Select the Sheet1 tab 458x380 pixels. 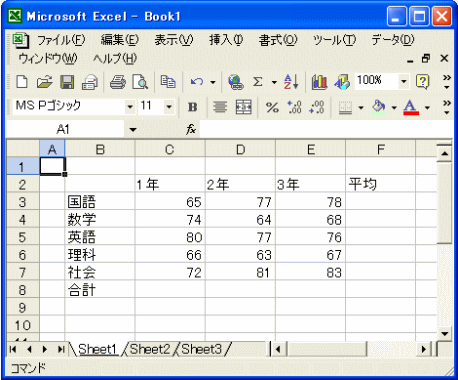[98, 349]
